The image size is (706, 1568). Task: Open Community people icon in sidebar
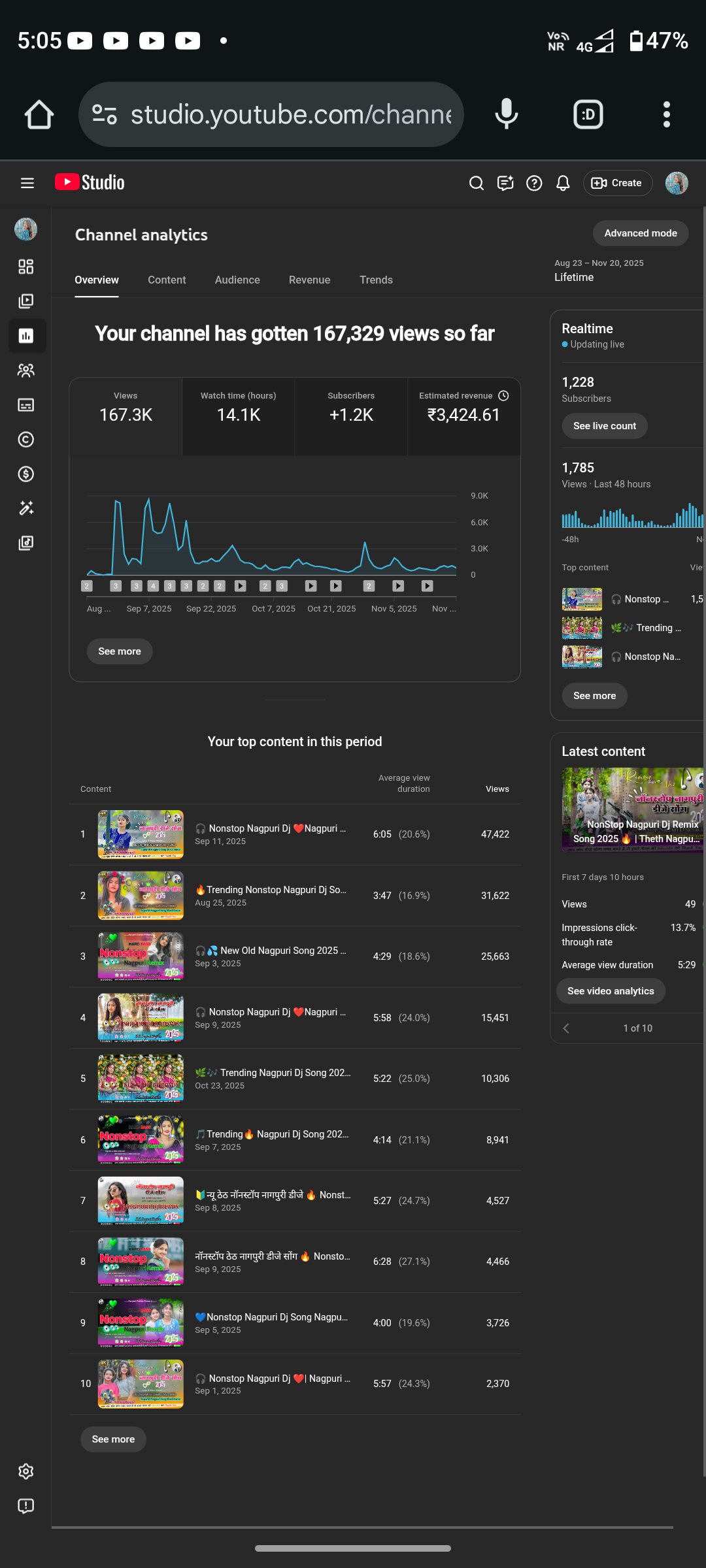tap(26, 370)
